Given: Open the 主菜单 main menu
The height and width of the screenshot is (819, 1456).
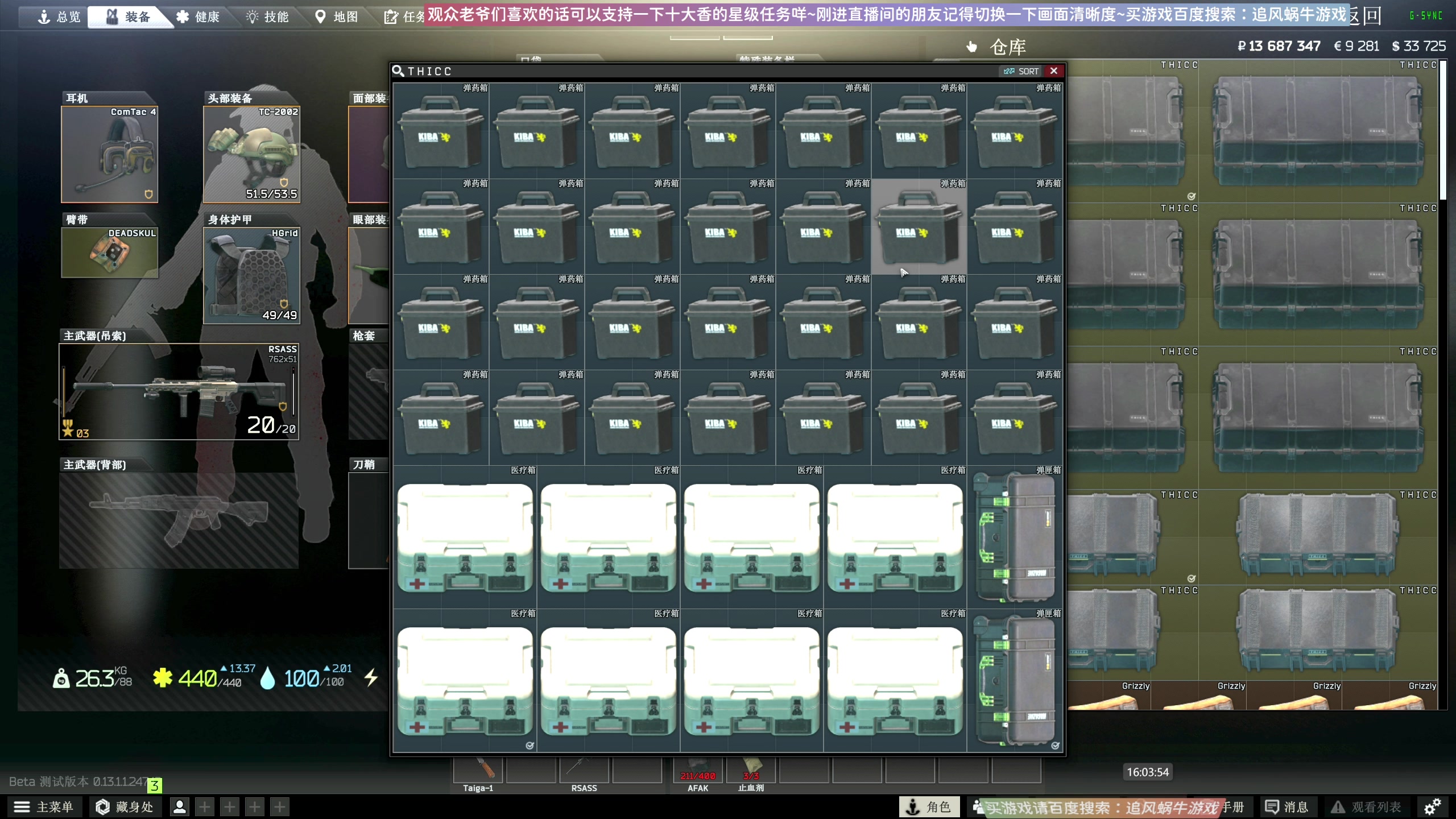Looking at the screenshot, I should pos(44,806).
